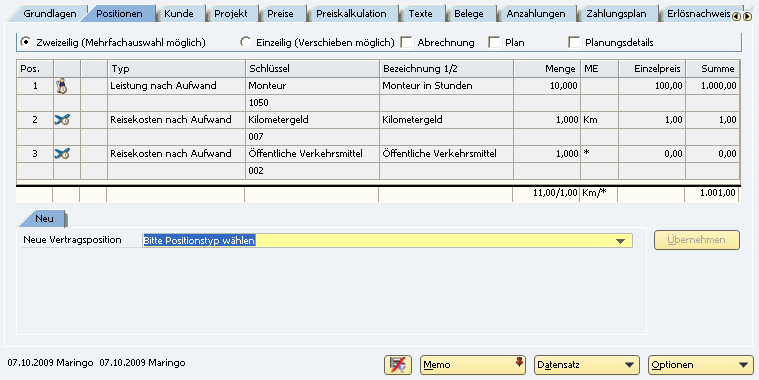Click the 002 key number cell
Screen dimensions: 759x380
(312, 170)
